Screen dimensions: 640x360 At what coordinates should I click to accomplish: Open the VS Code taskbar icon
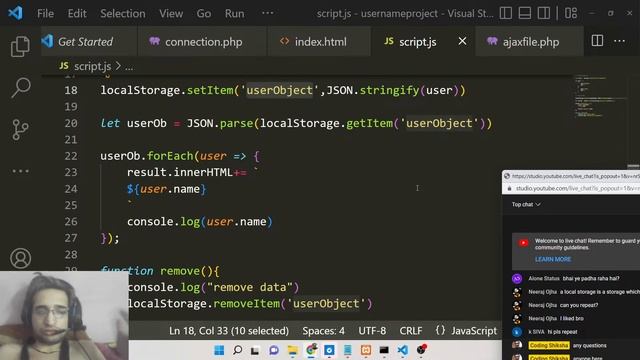(x=402, y=350)
